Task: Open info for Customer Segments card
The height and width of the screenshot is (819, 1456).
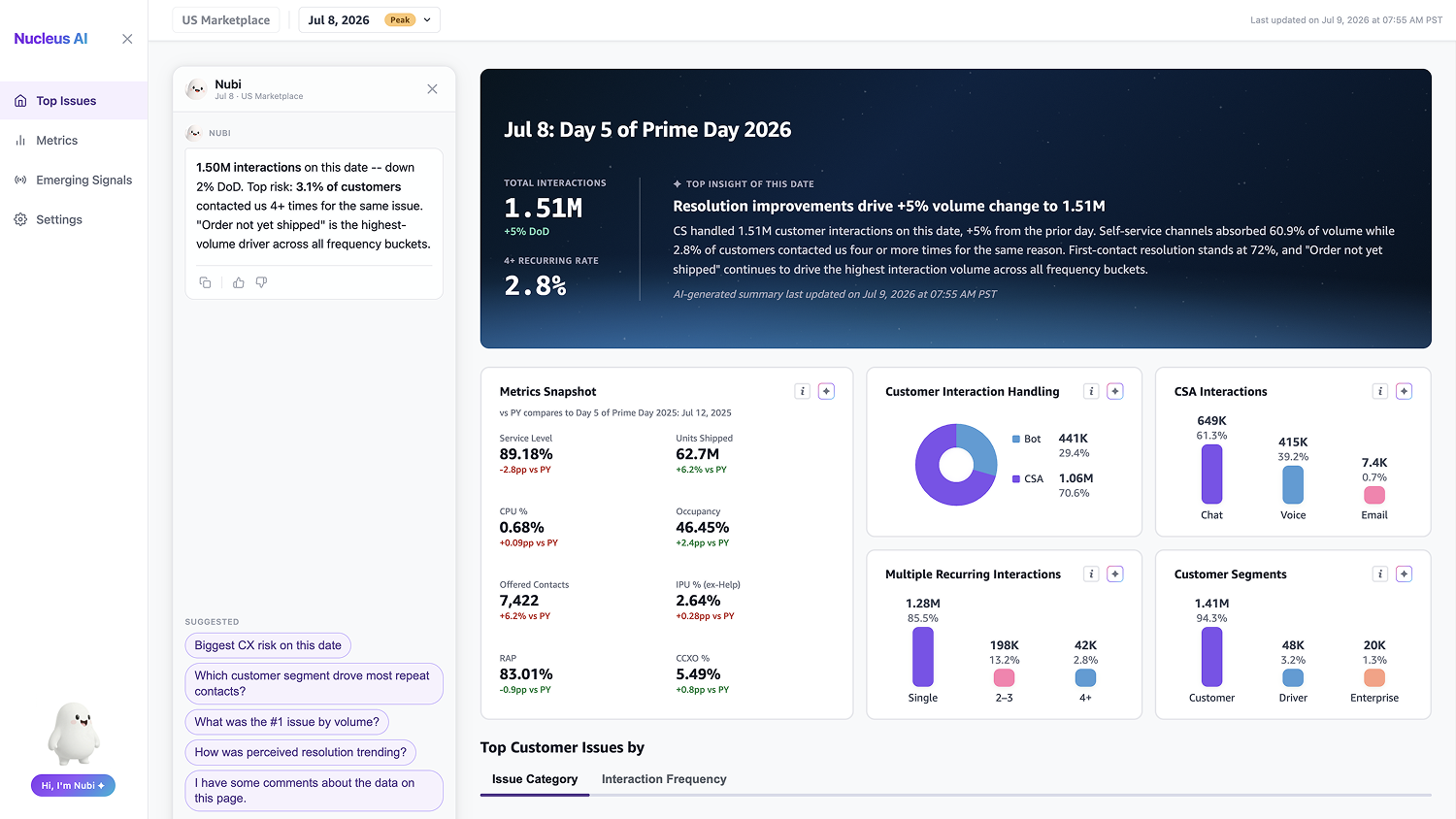Action: click(x=1379, y=573)
